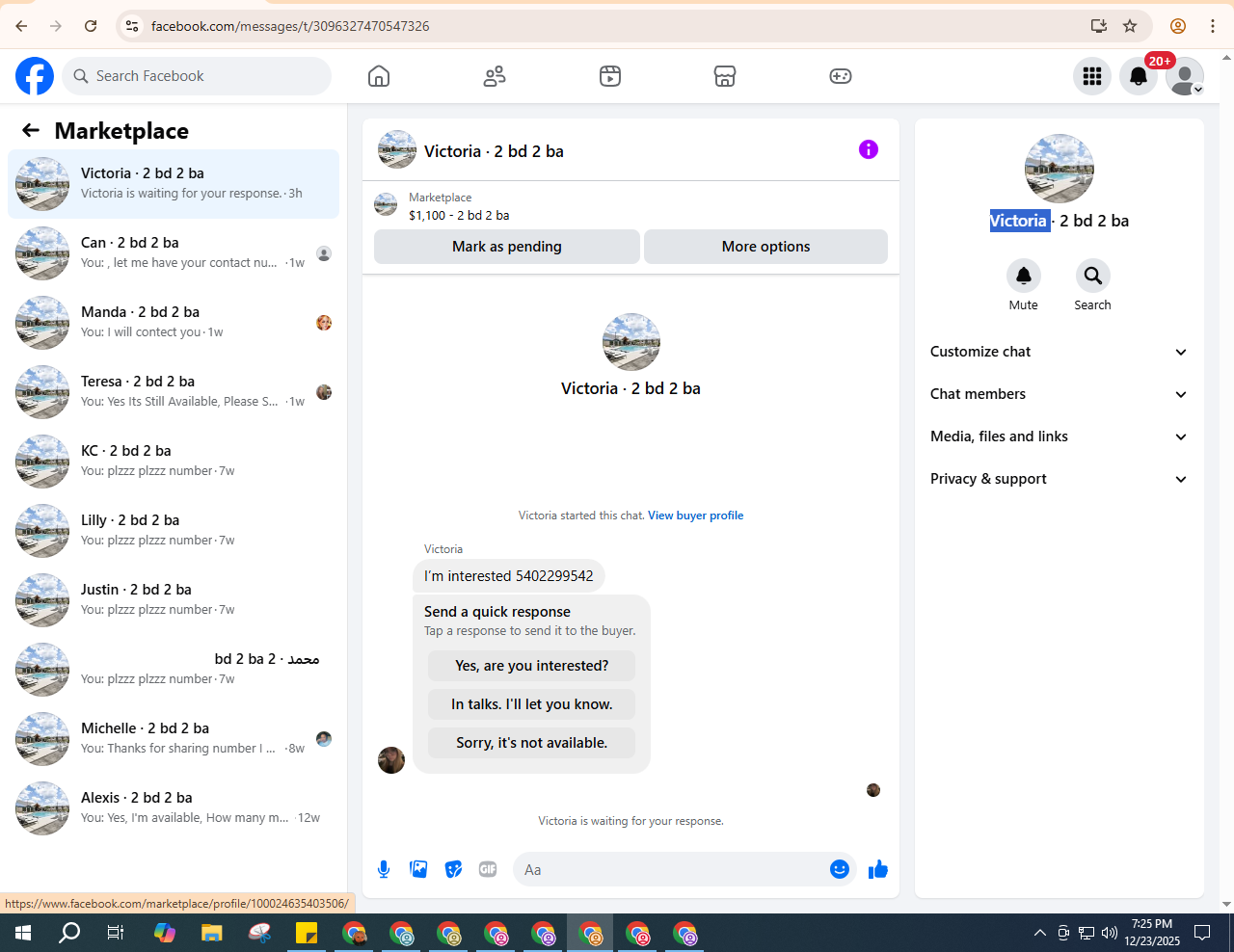This screenshot has height=952, width=1234.
Task: Open the Justin · 2 bd 2 ba conversation
Action: pyautogui.click(x=174, y=600)
